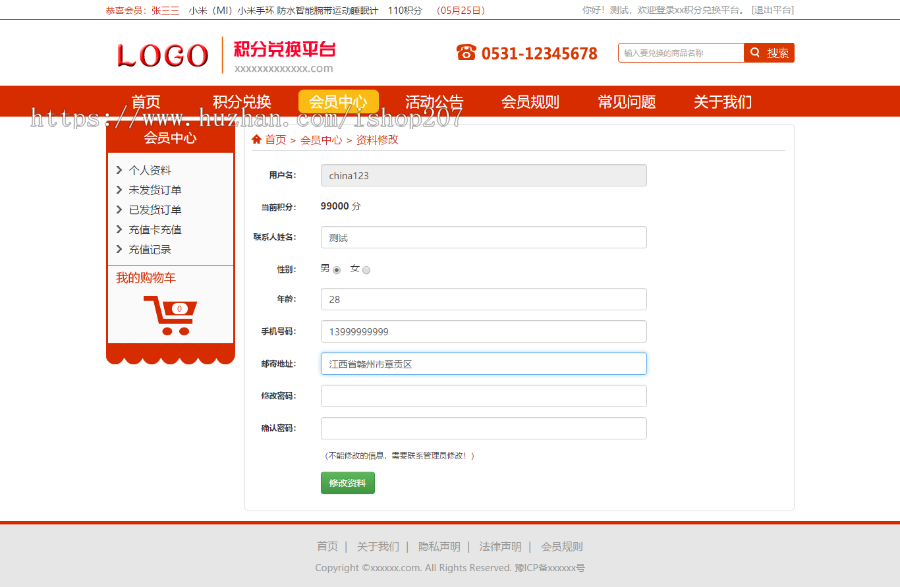900x587 pixels.
Task: Click the 退出平台 logout link at top right
Action: pyautogui.click(x=773, y=8)
